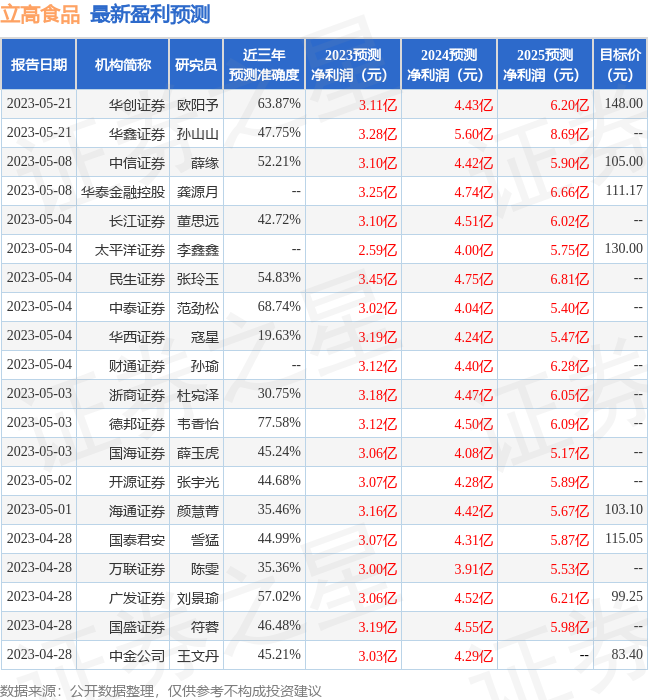This screenshot has height=700, width=648.
Task: Click researcher name 张玲玉
Action: coord(198,279)
